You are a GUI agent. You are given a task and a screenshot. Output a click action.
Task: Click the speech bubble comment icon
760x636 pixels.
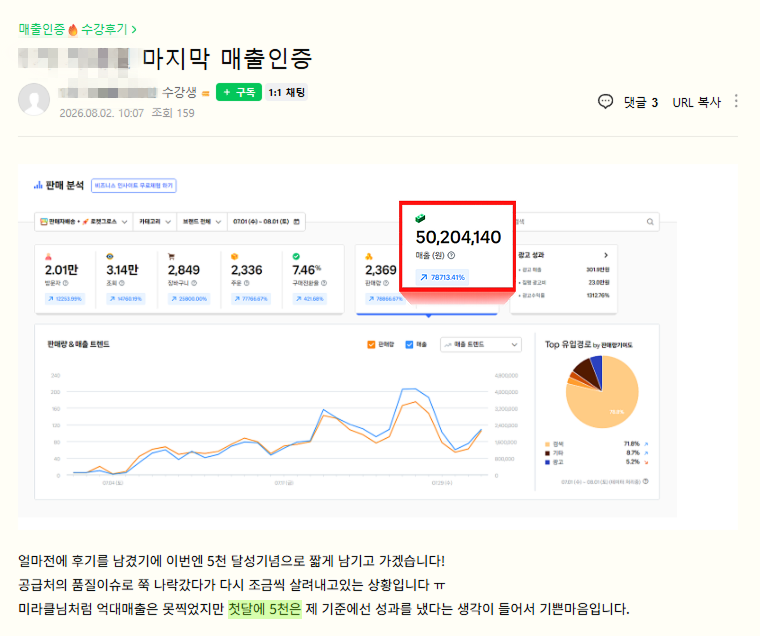click(x=605, y=101)
